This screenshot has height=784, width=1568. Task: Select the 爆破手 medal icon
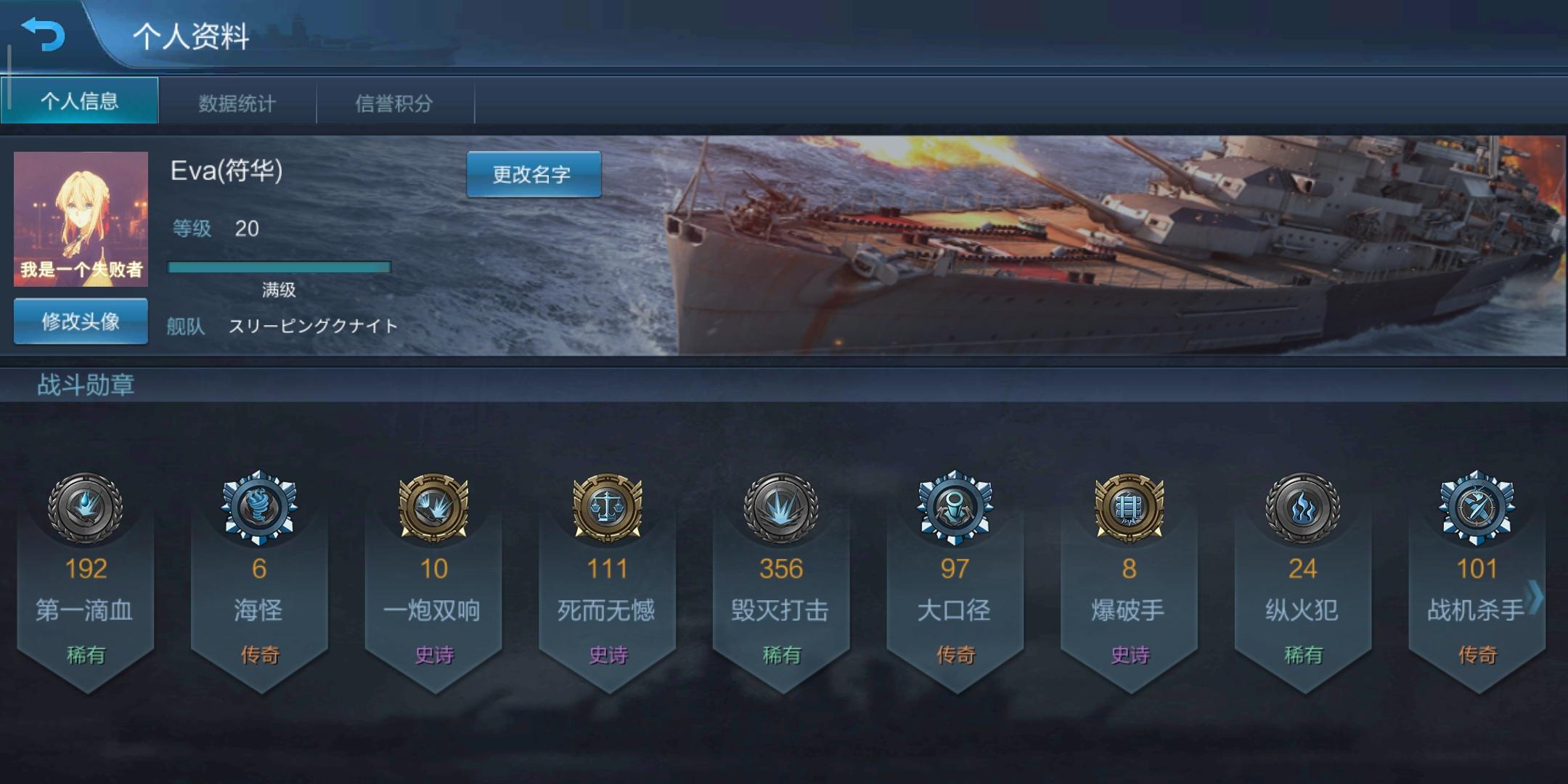(x=1129, y=508)
